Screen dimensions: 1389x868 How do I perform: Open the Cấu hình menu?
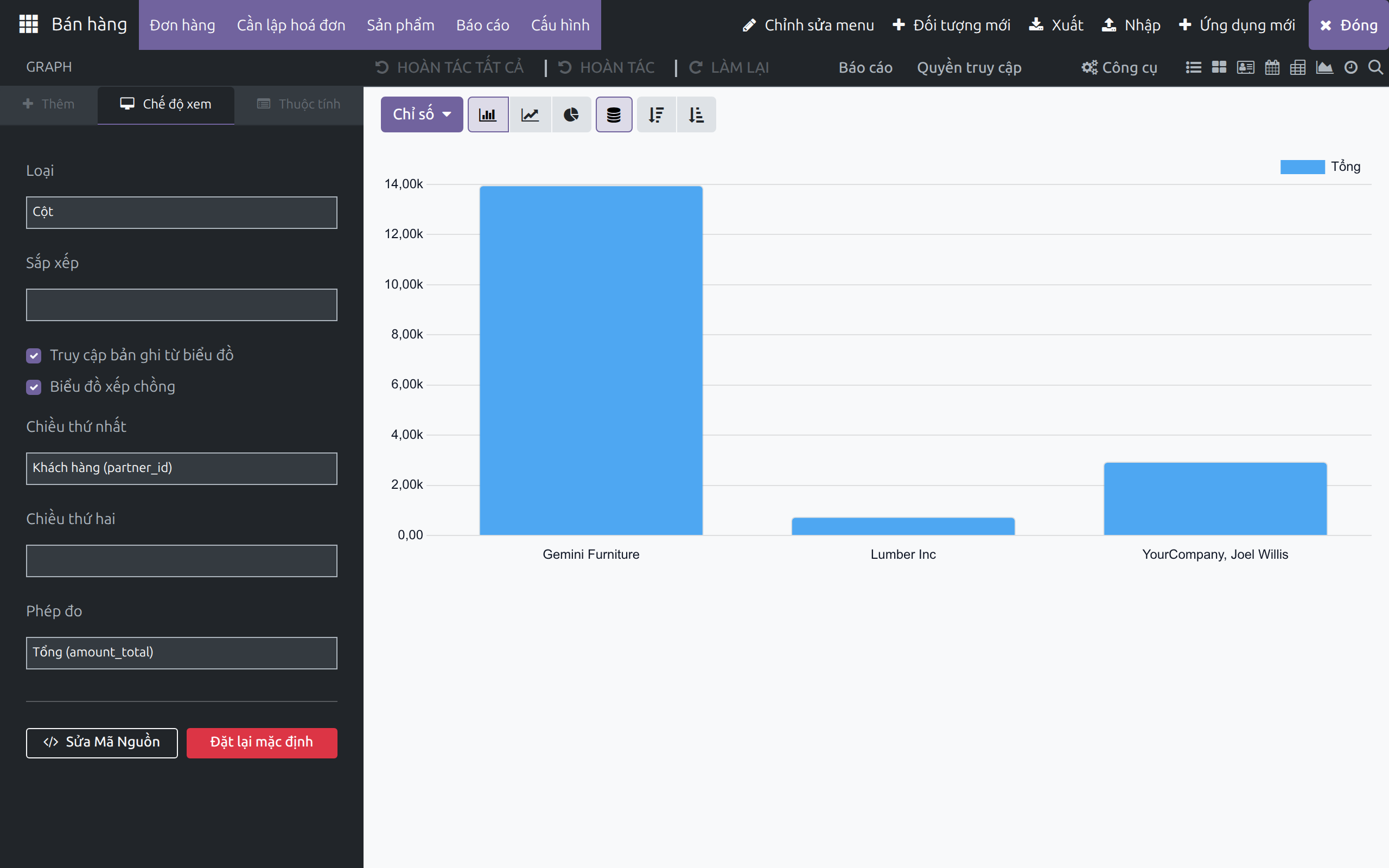click(560, 25)
